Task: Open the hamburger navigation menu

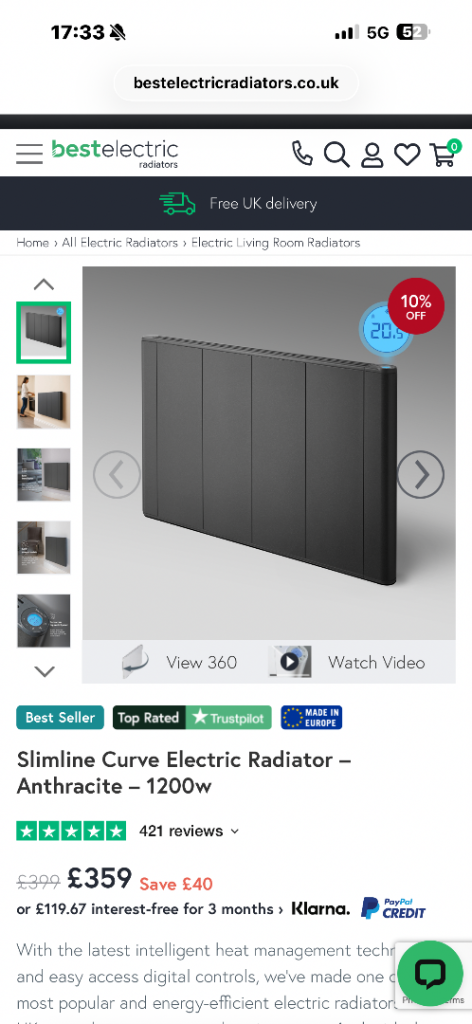Action: click(29, 153)
